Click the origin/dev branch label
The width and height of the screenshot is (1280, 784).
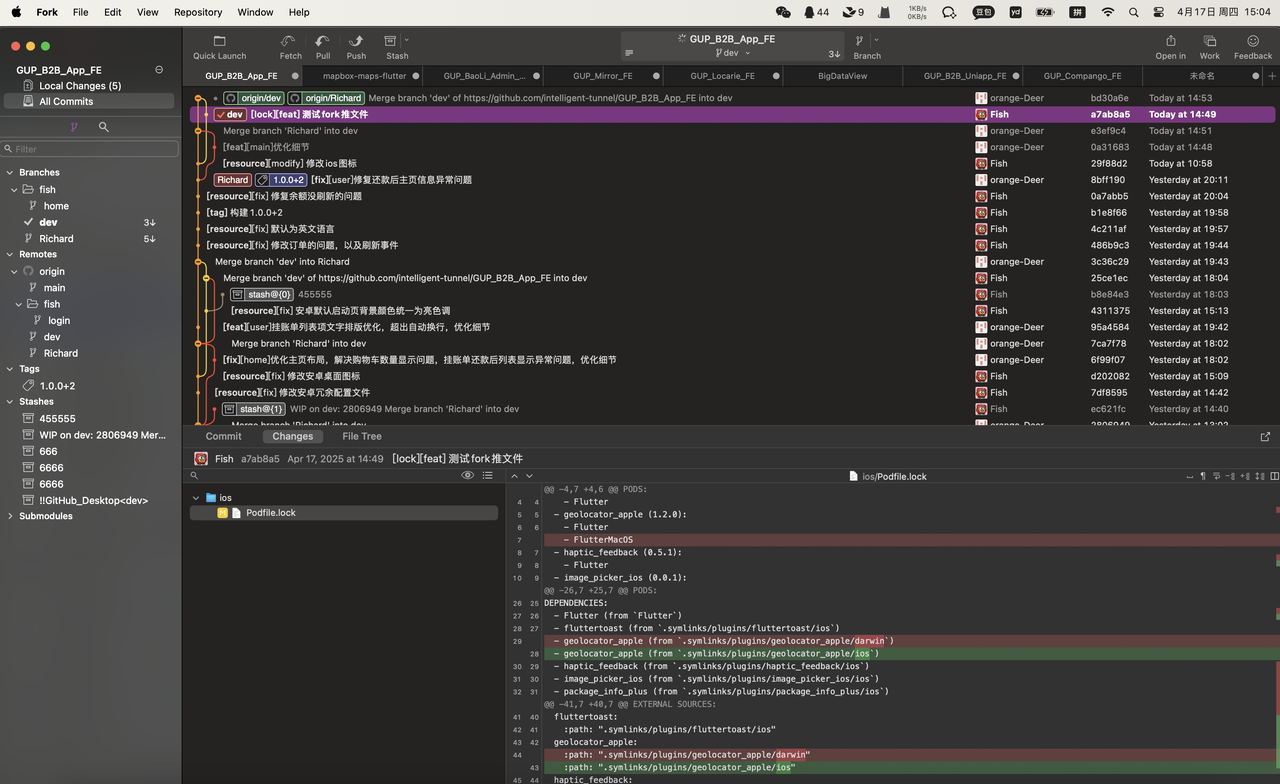click(254, 98)
